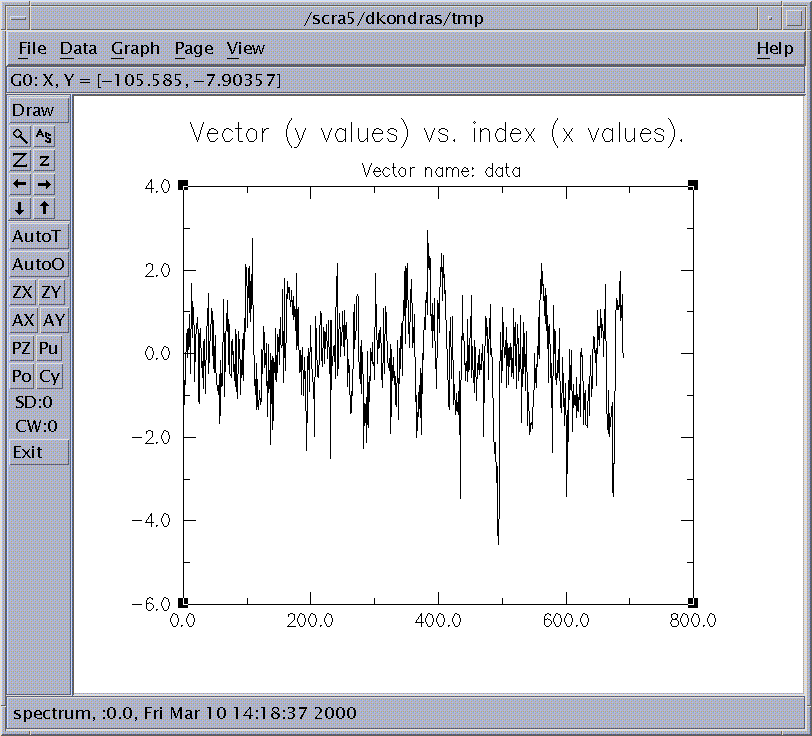Click the small z zoom-out icon

(x=45, y=160)
